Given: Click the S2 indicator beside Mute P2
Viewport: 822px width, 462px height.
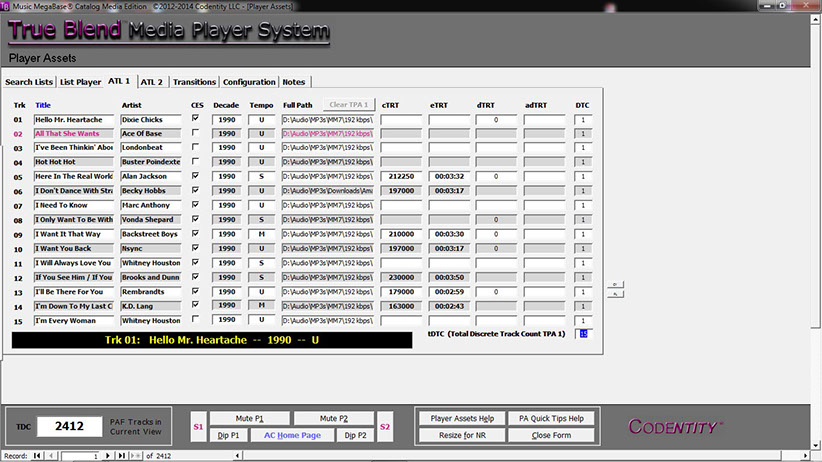Looking at the screenshot, I should click(385, 427).
